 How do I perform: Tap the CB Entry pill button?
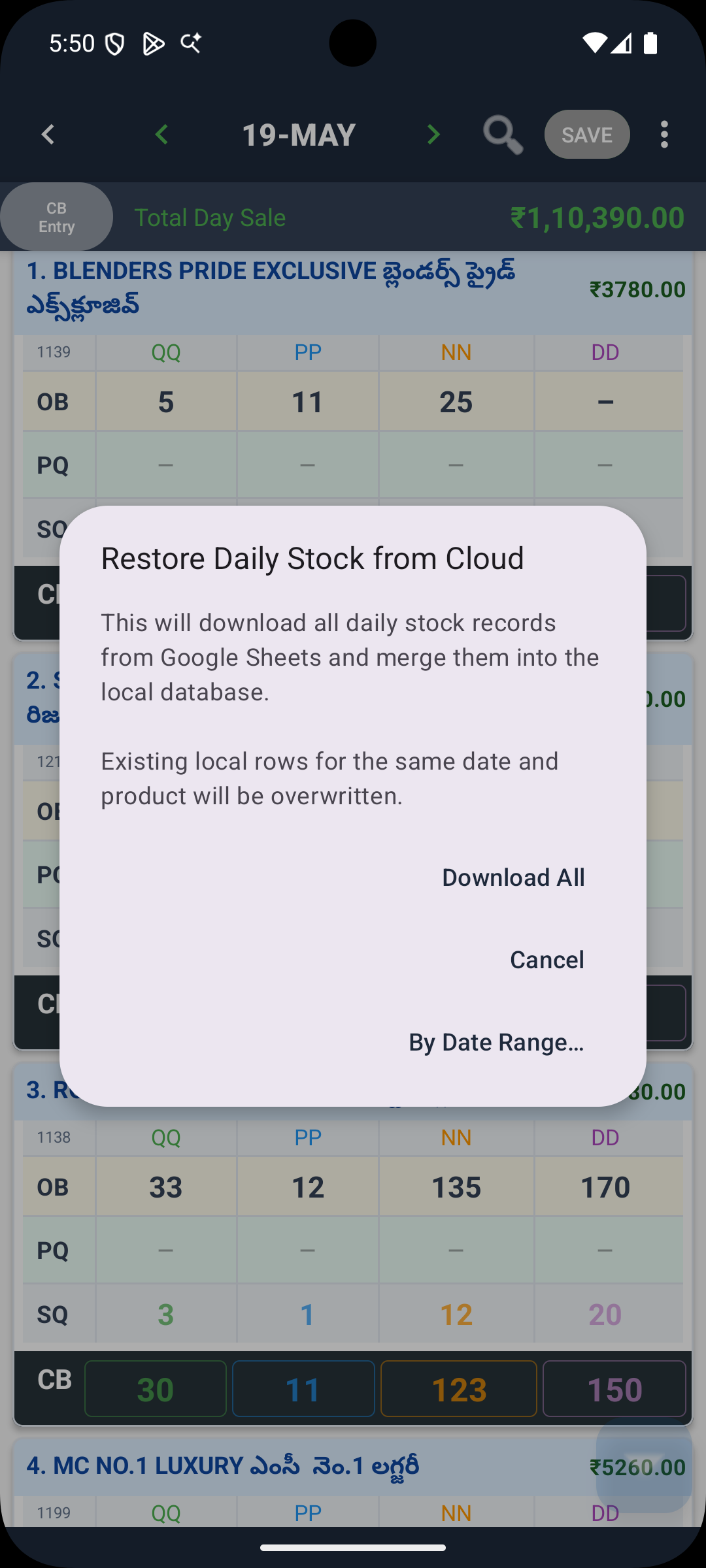tap(56, 217)
